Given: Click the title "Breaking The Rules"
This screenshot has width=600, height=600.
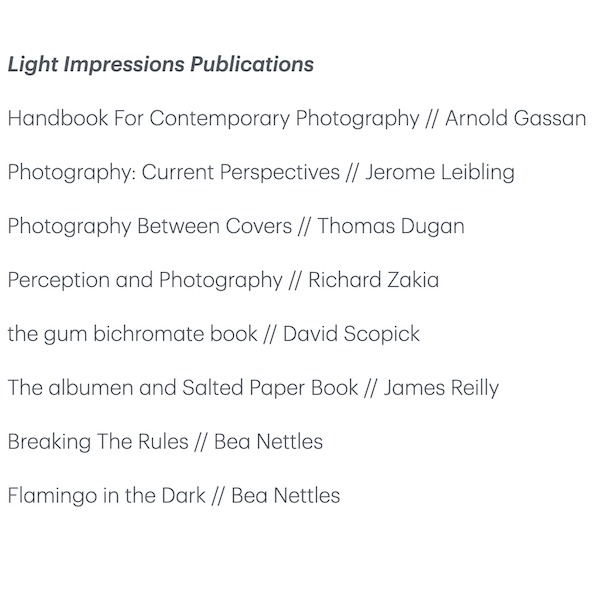Looking at the screenshot, I should [x=98, y=441].
